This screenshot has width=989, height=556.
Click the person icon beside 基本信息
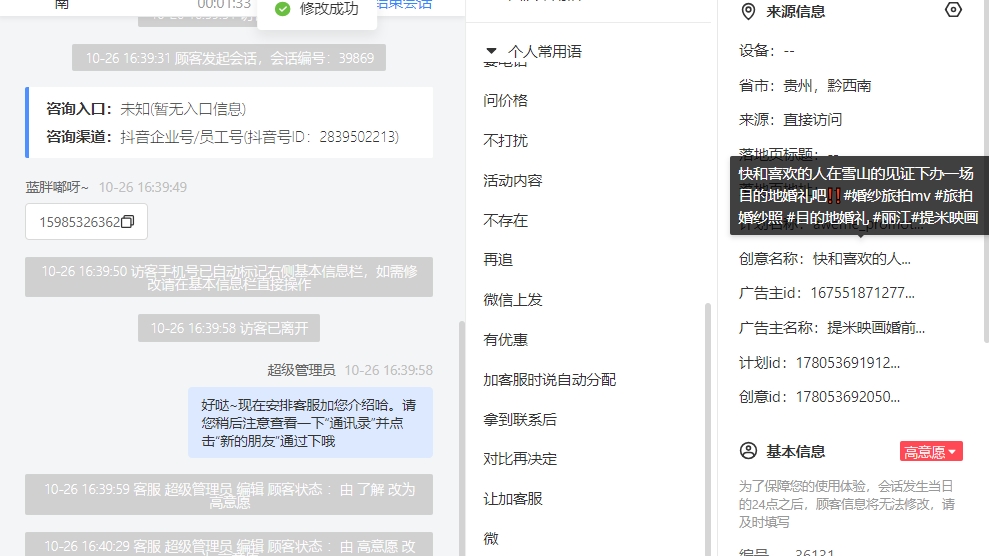click(748, 451)
